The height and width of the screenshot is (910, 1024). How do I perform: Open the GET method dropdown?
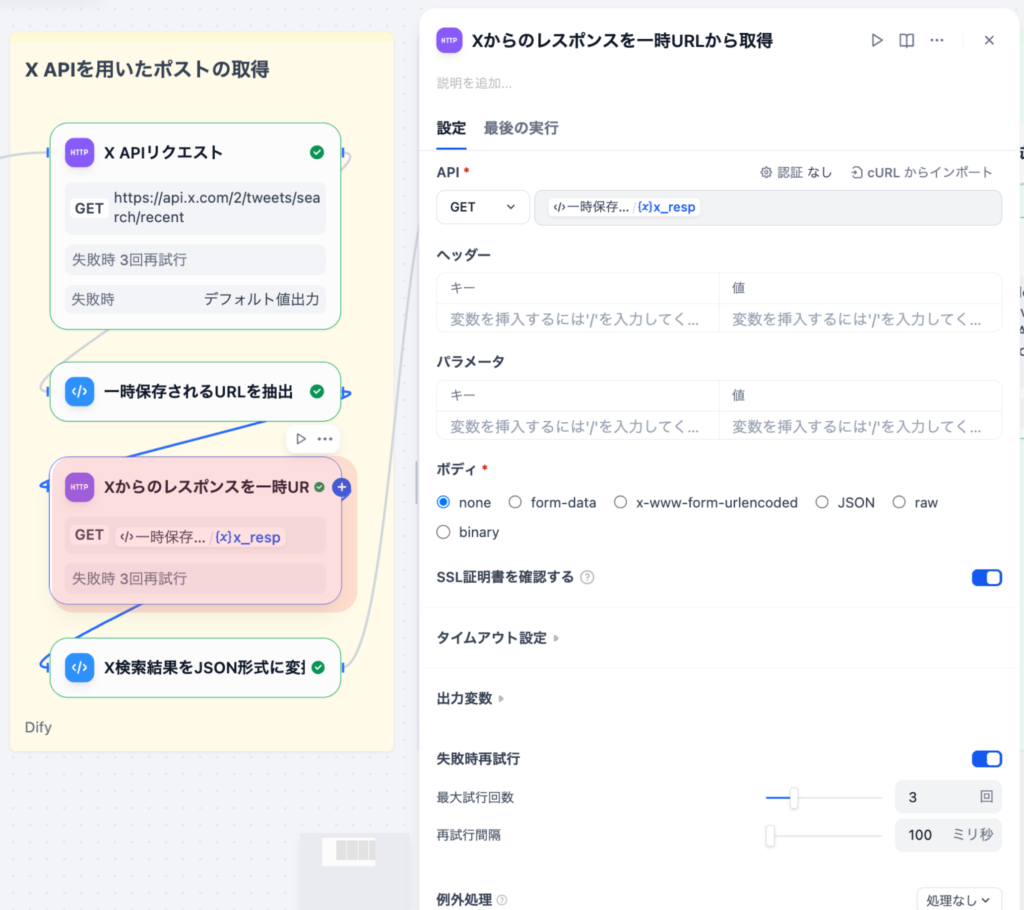click(482, 207)
